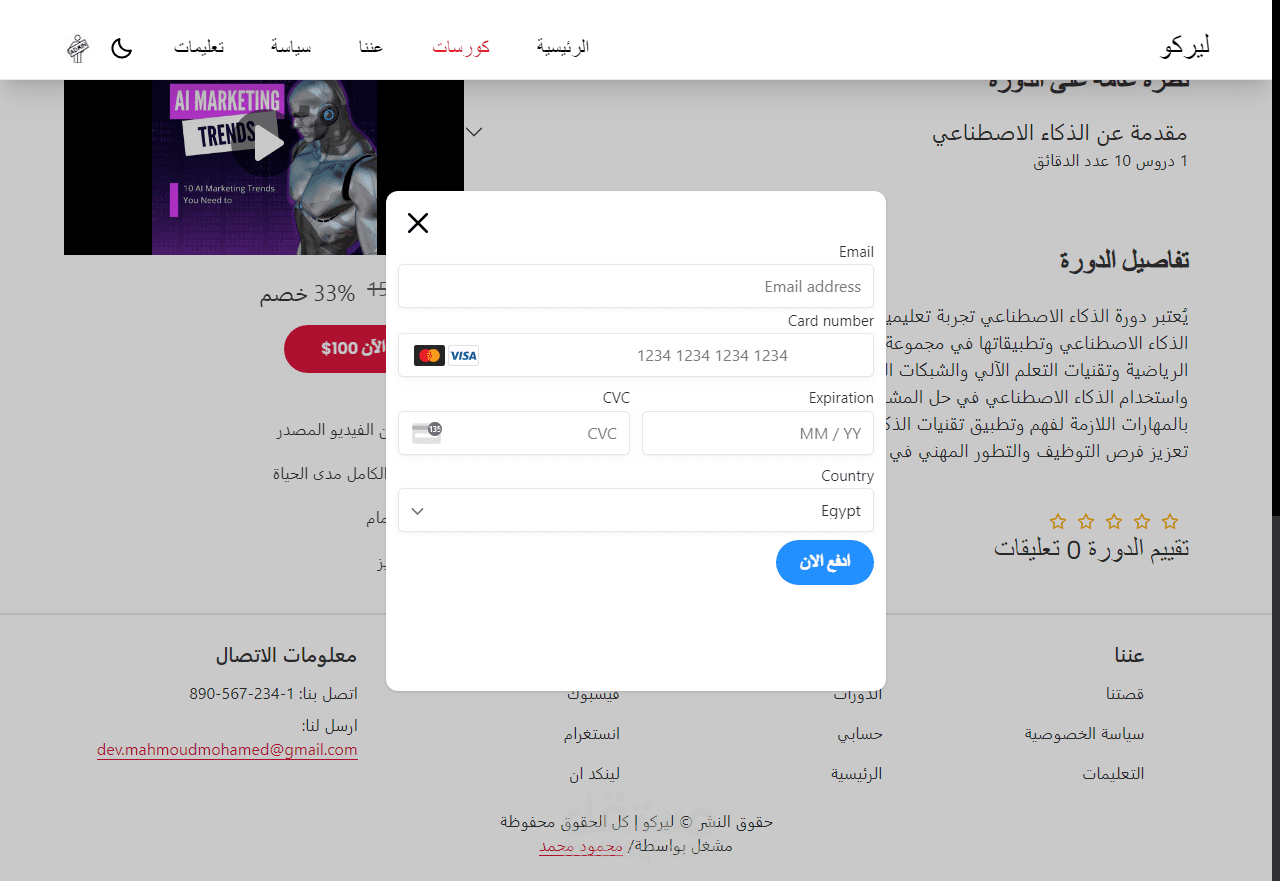Screen dimensions: 1280x881
Task: Open the user avatar icon in navbar
Action: [78, 48]
